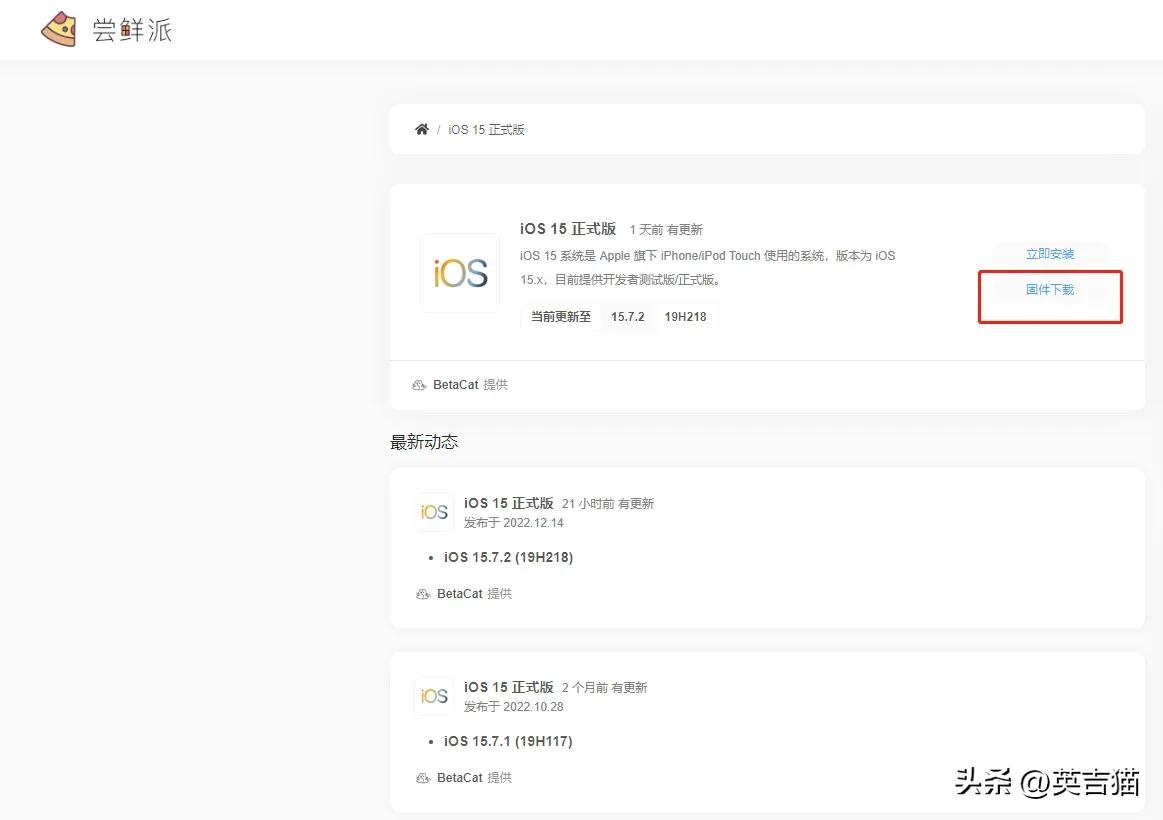Click the 19H218 build number badge
1163x820 pixels.
pyautogui.click(x=687, y=316)
